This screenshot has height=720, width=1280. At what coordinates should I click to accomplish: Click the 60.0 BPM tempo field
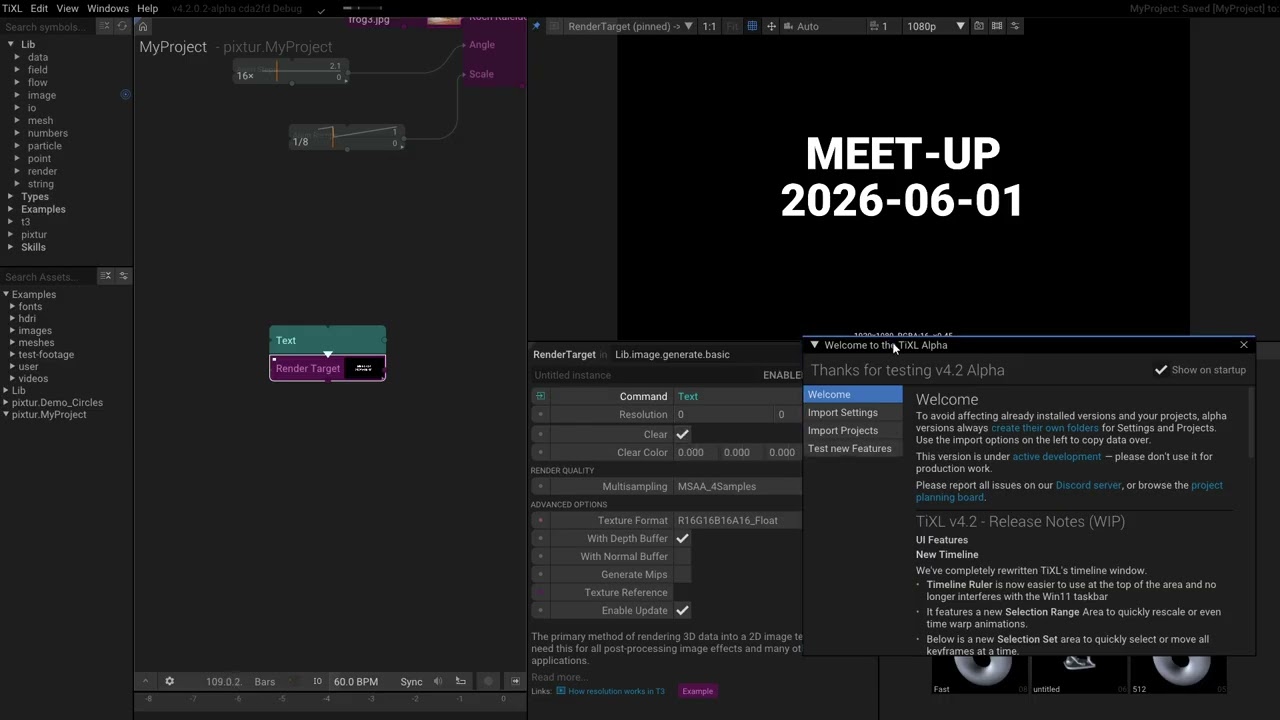tap(356, 681)
